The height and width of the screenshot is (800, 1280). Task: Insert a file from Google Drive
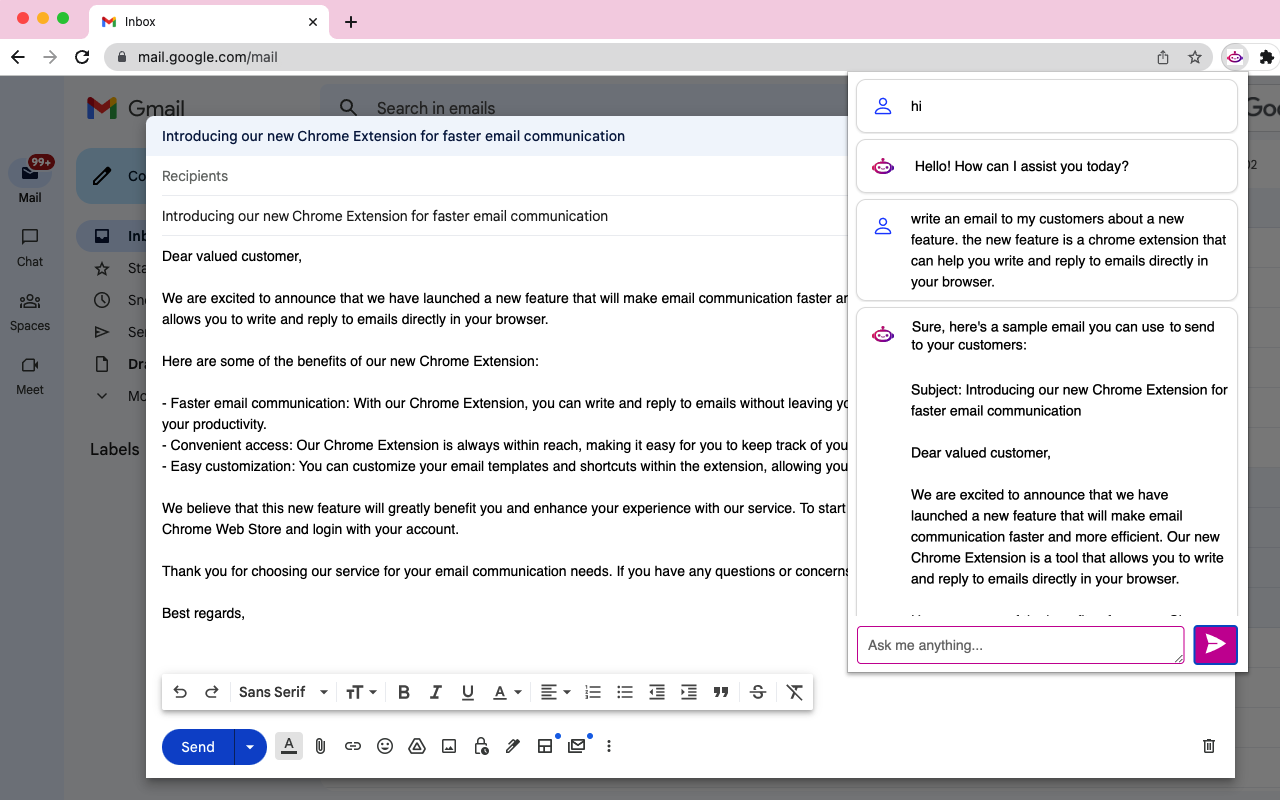click(417, 746)
